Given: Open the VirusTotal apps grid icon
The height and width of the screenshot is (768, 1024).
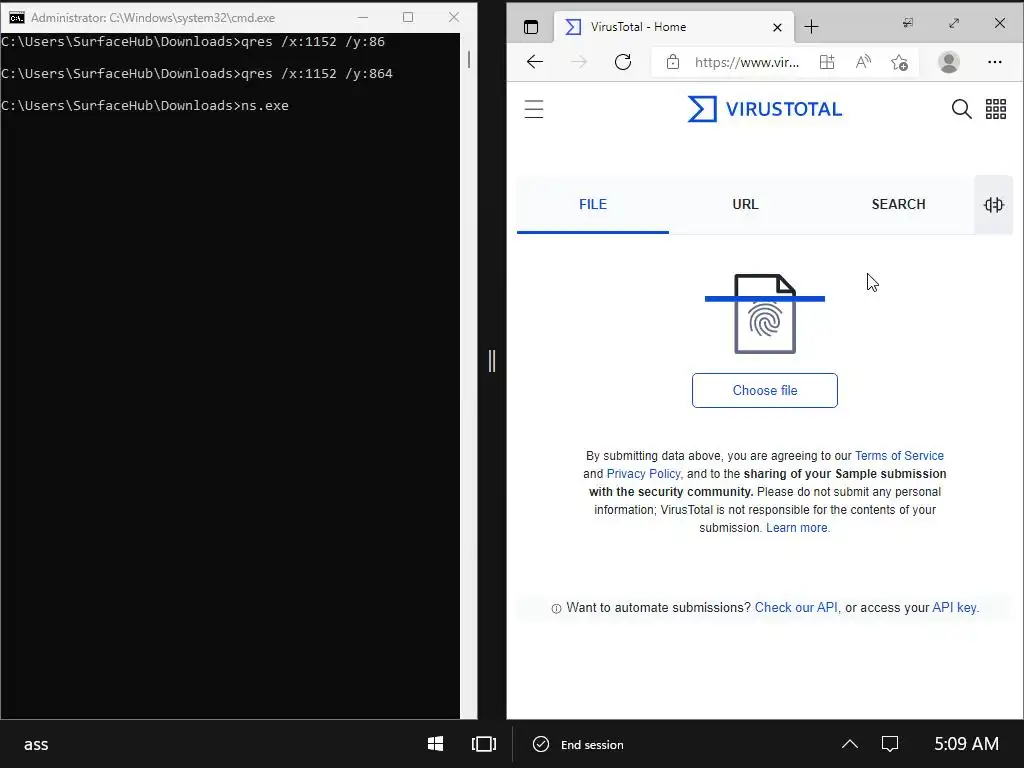Looking at the screenshot, I should tap(996, 109).
